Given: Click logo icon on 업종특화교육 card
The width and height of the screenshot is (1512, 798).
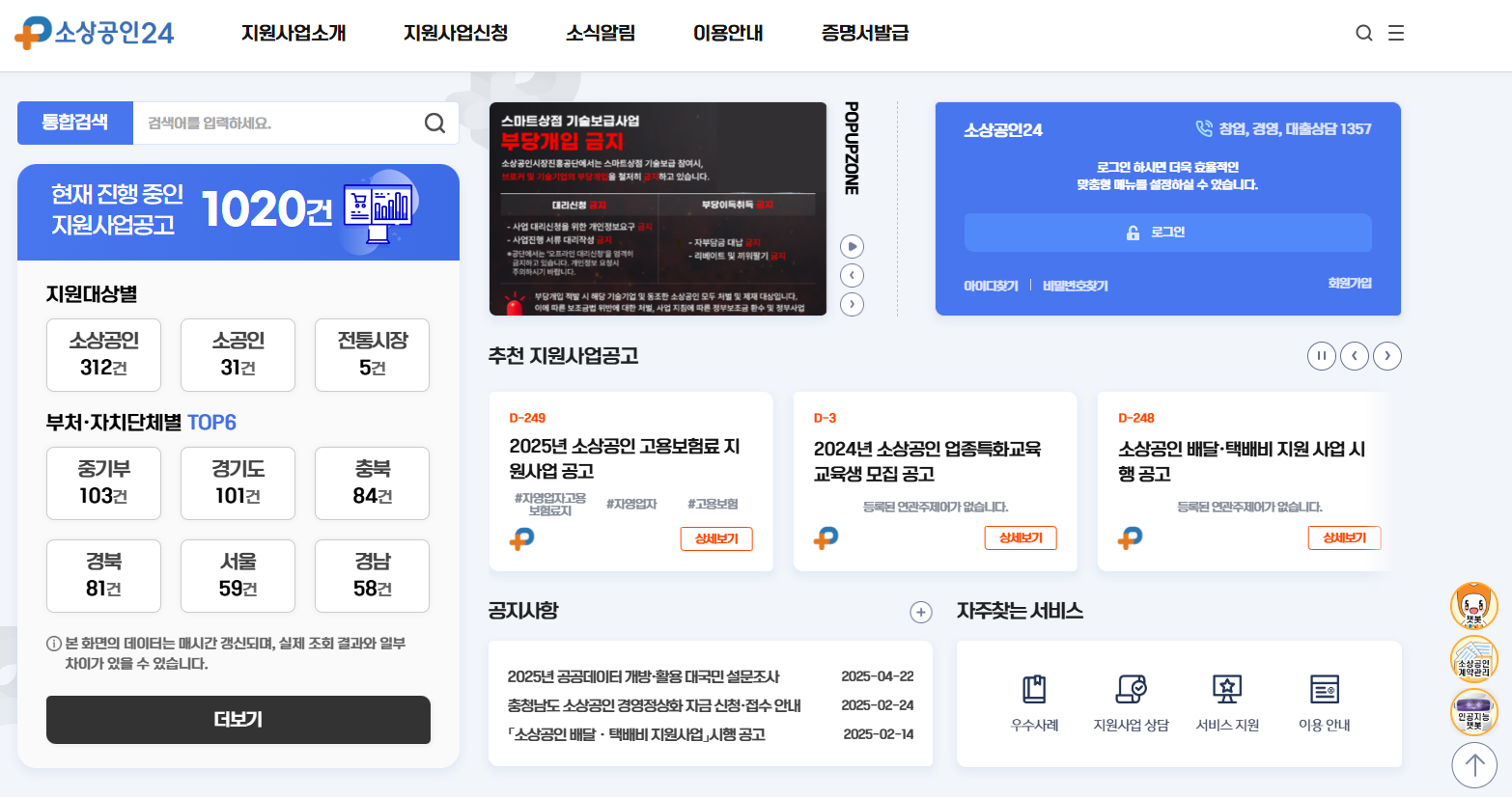Looking at the screenshot, I should [826, 537].
